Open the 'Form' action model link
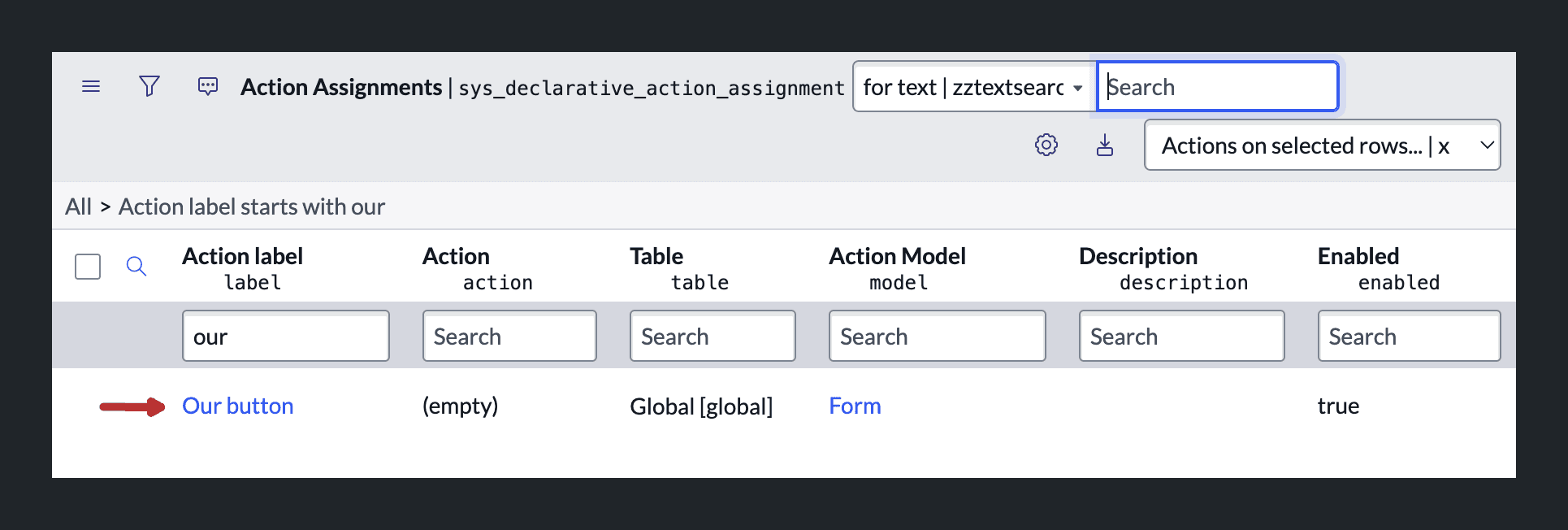Viewport: 1568px width, 530px height. coord(855,406)
